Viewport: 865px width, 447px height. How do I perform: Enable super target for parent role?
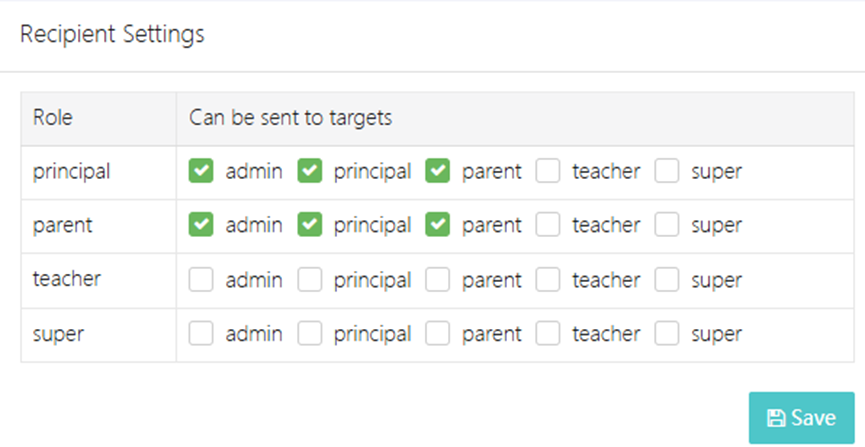point(667,225)
